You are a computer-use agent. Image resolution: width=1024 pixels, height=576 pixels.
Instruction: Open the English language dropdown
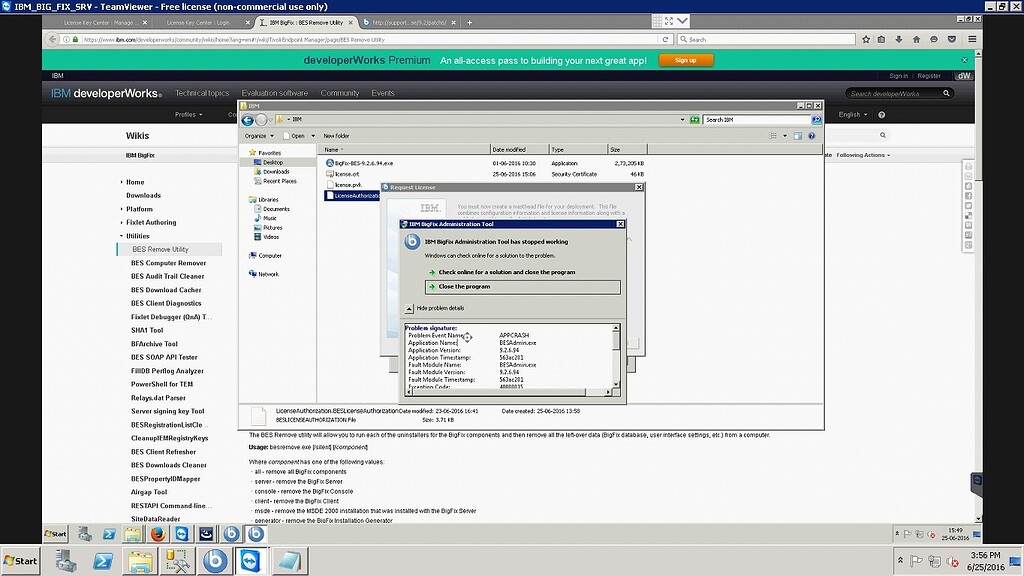(853, 115)
